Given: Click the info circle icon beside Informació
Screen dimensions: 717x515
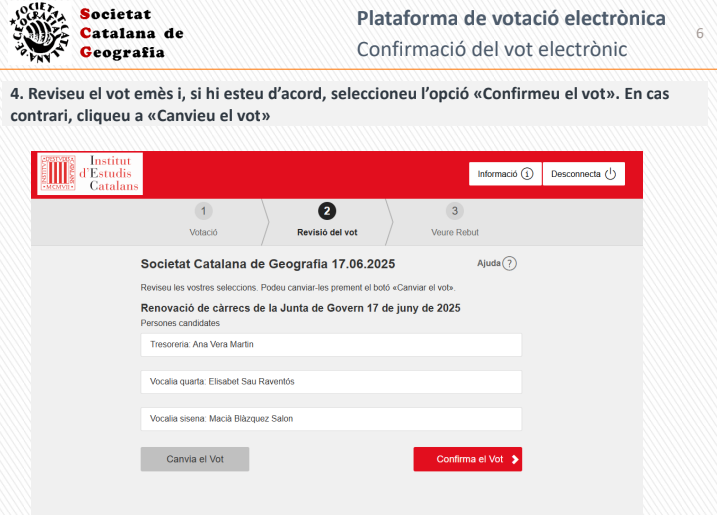Looking at the screenshot, I should [x=527, y=174].
